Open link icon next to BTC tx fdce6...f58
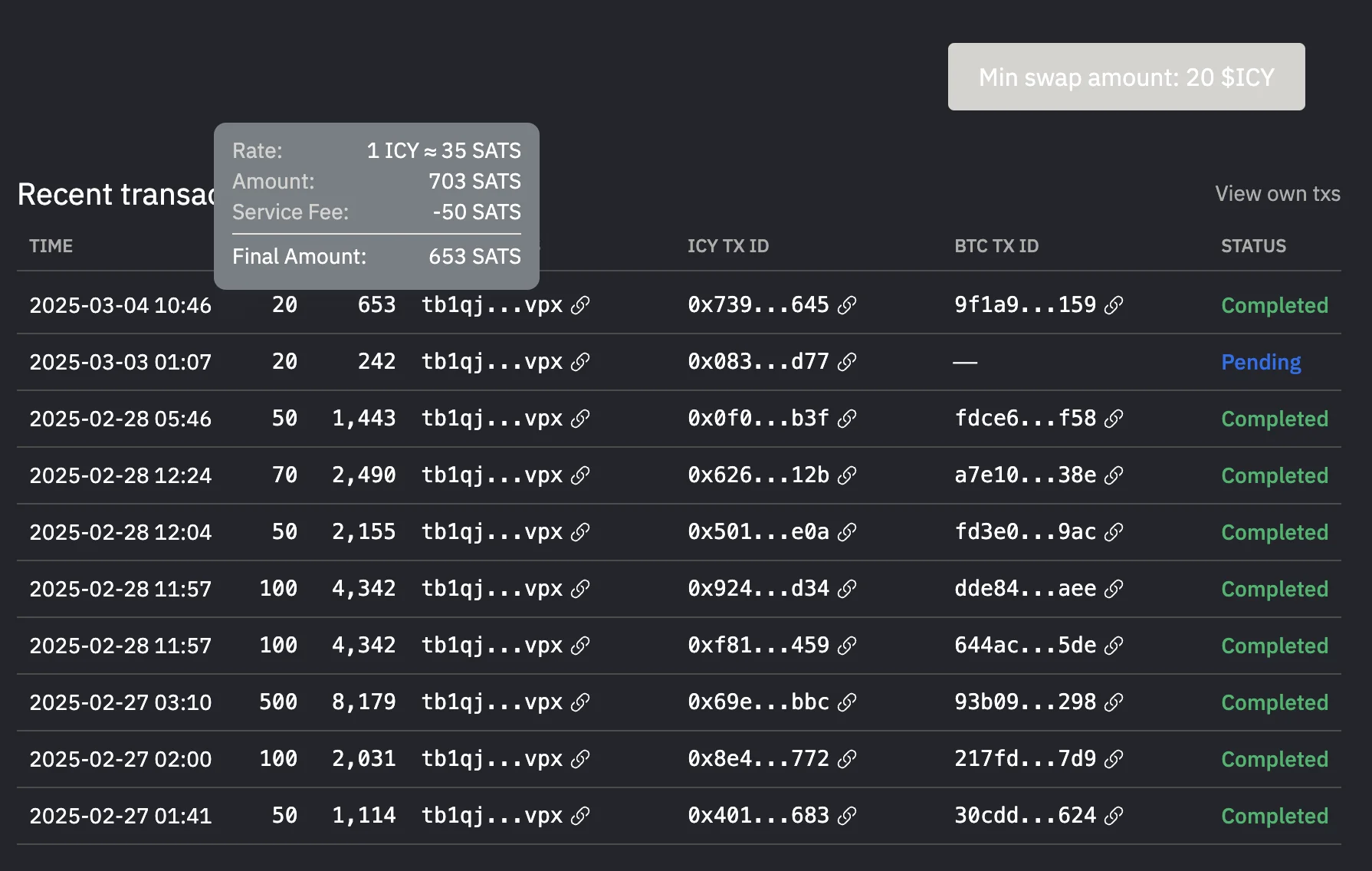Screen dimensions: 1372x871 coord(1114,419)
